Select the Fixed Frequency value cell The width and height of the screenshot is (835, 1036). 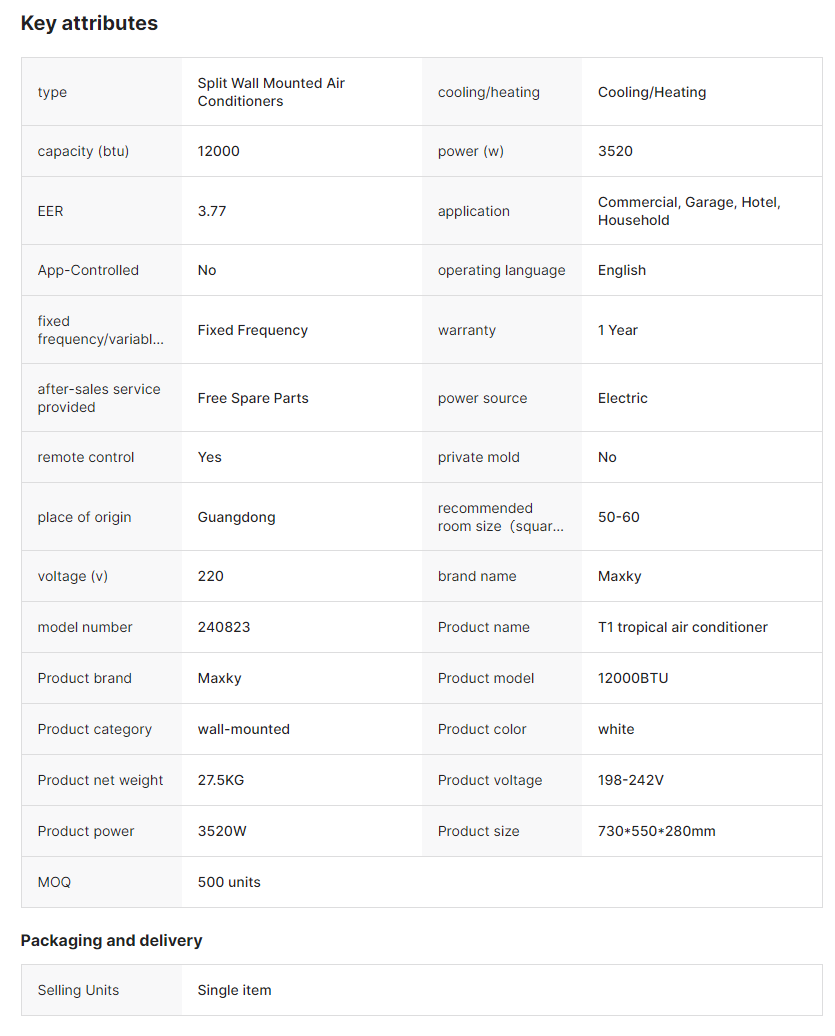253,330
